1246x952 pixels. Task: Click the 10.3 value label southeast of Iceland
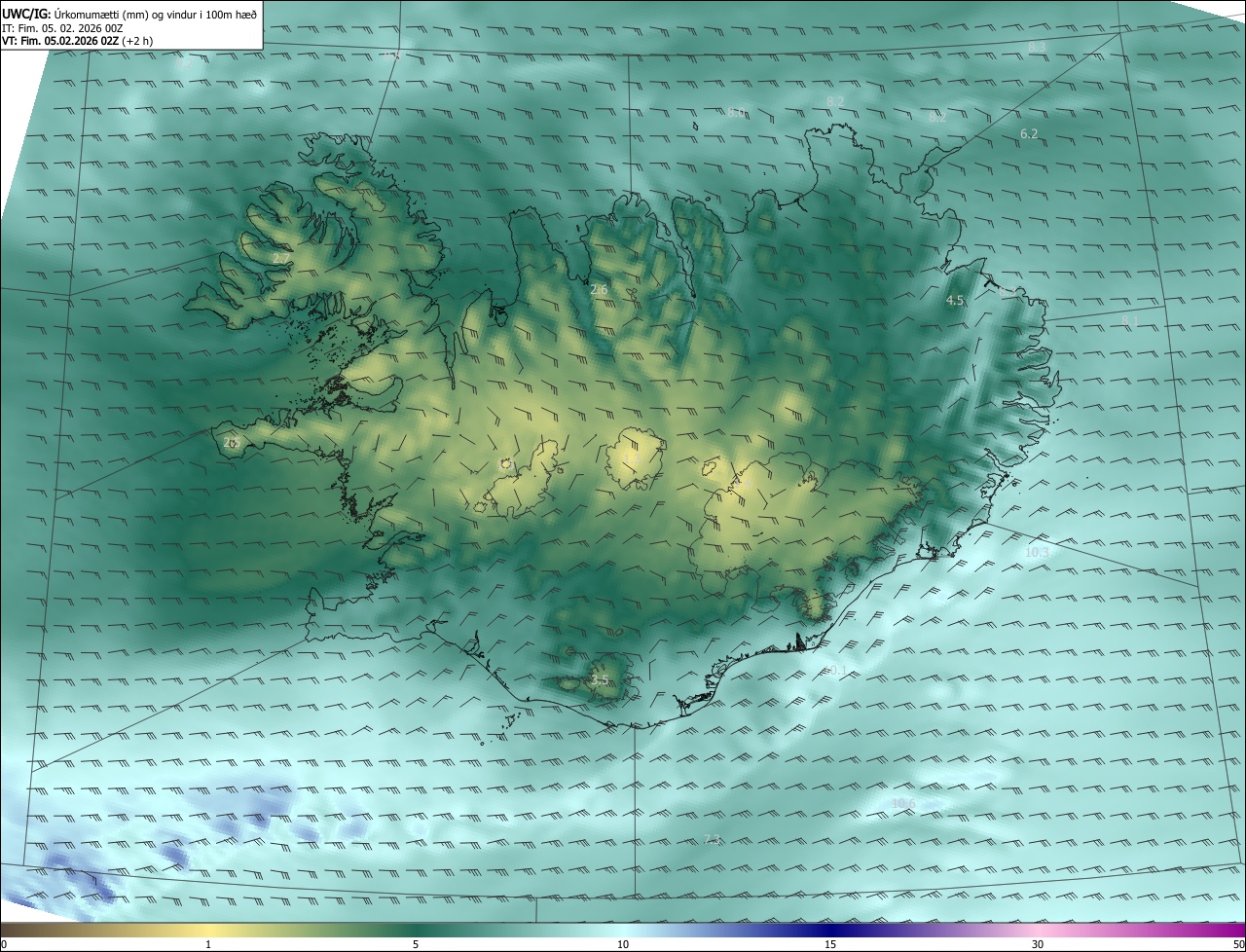click(1038, 553)
